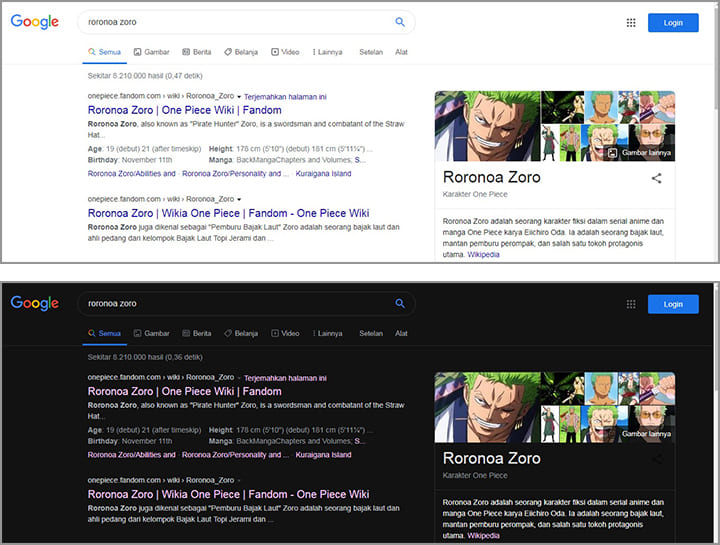Image resolution: width=720 pixels, height=545 pixels.
Task: Open Lainnya menu in dark mode window
Action: point(327,333)
